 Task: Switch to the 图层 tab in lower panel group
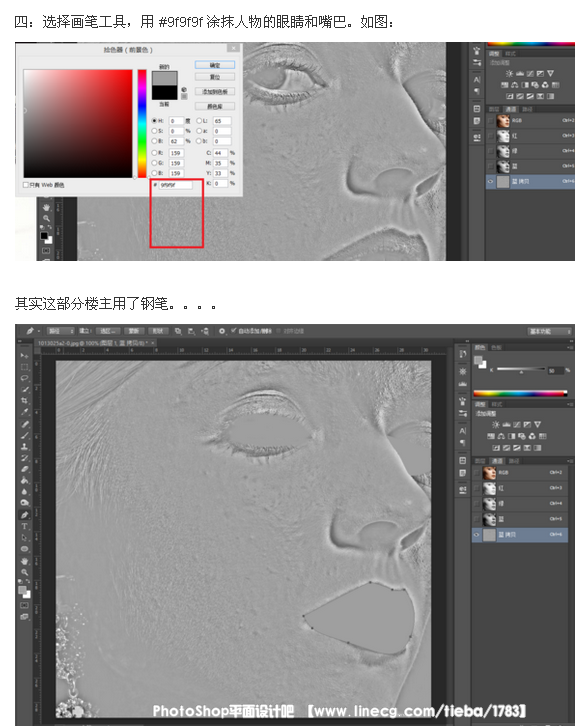click(x=481, y=461)
